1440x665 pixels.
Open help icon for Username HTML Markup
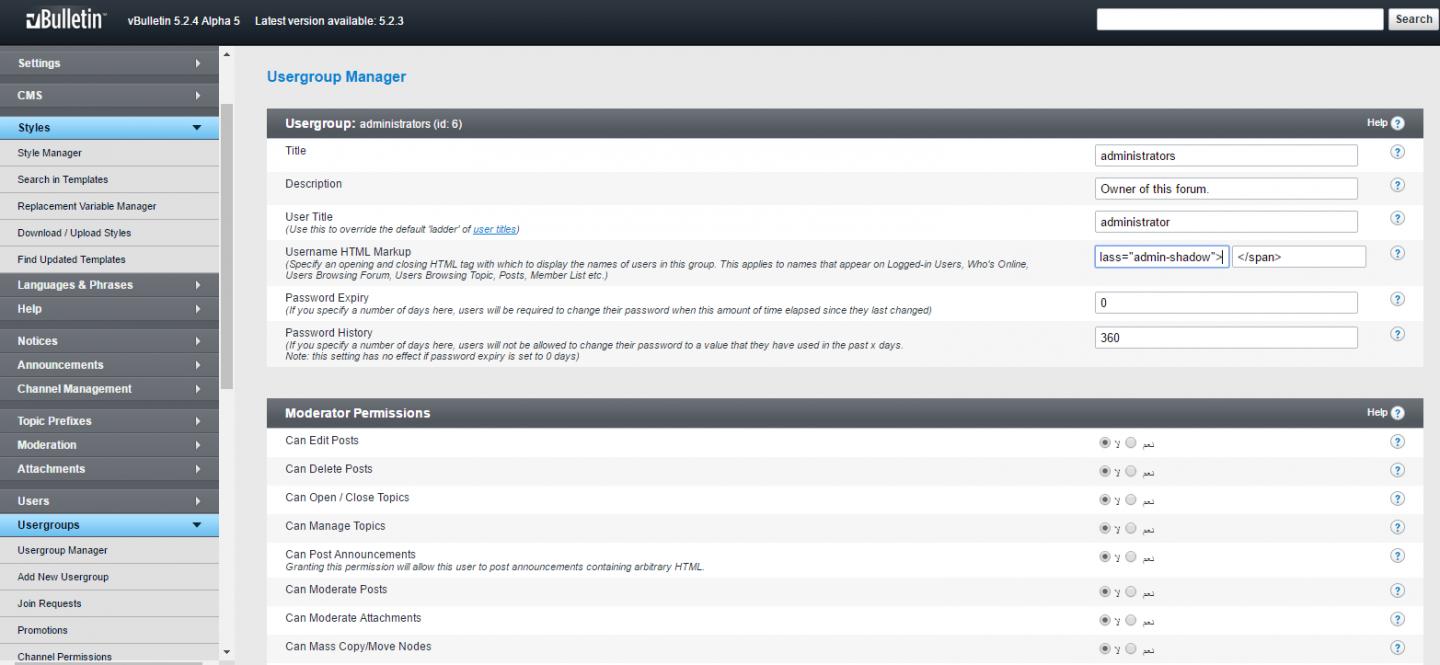[x=1398, y=253]
